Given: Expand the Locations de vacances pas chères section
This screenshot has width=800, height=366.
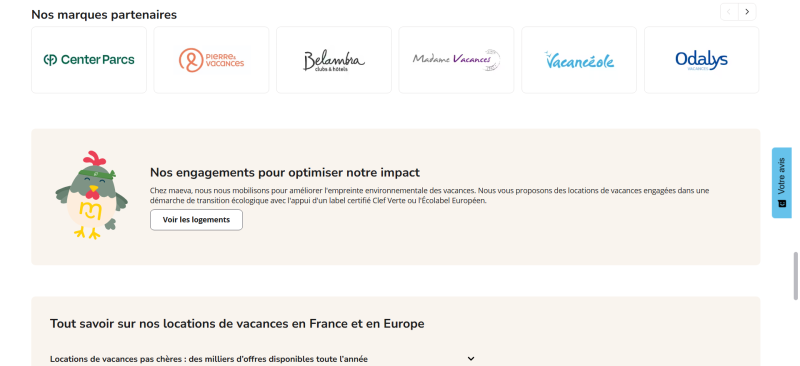Looking at the screenshot, I should (263, 359).
